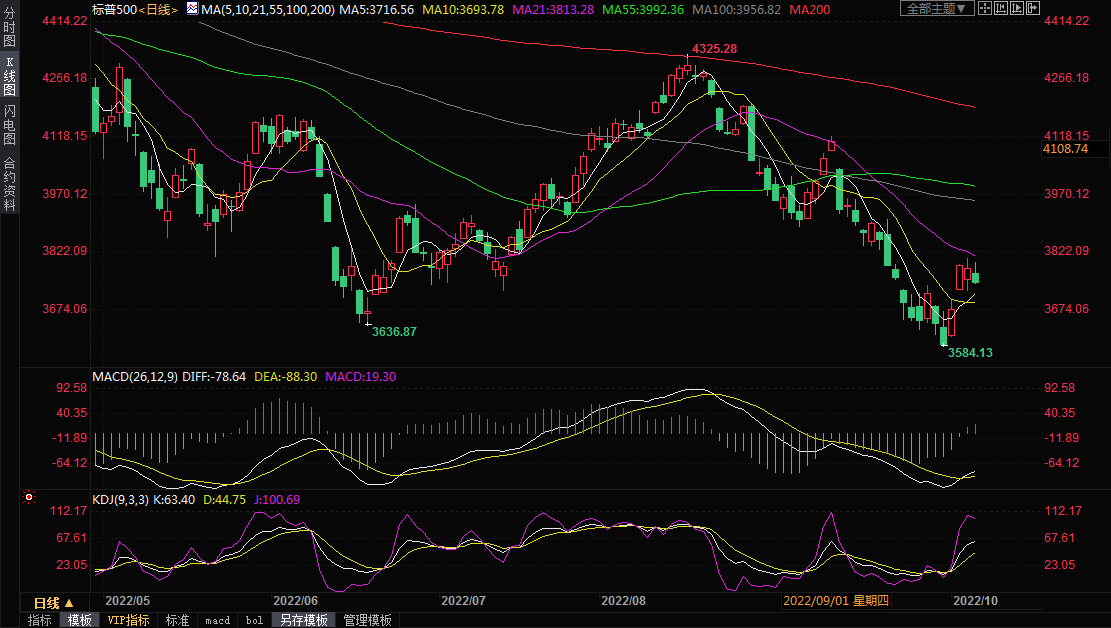Click 另存模板 button
This screenshot has height=628, width=1111.
coord(303,620)
